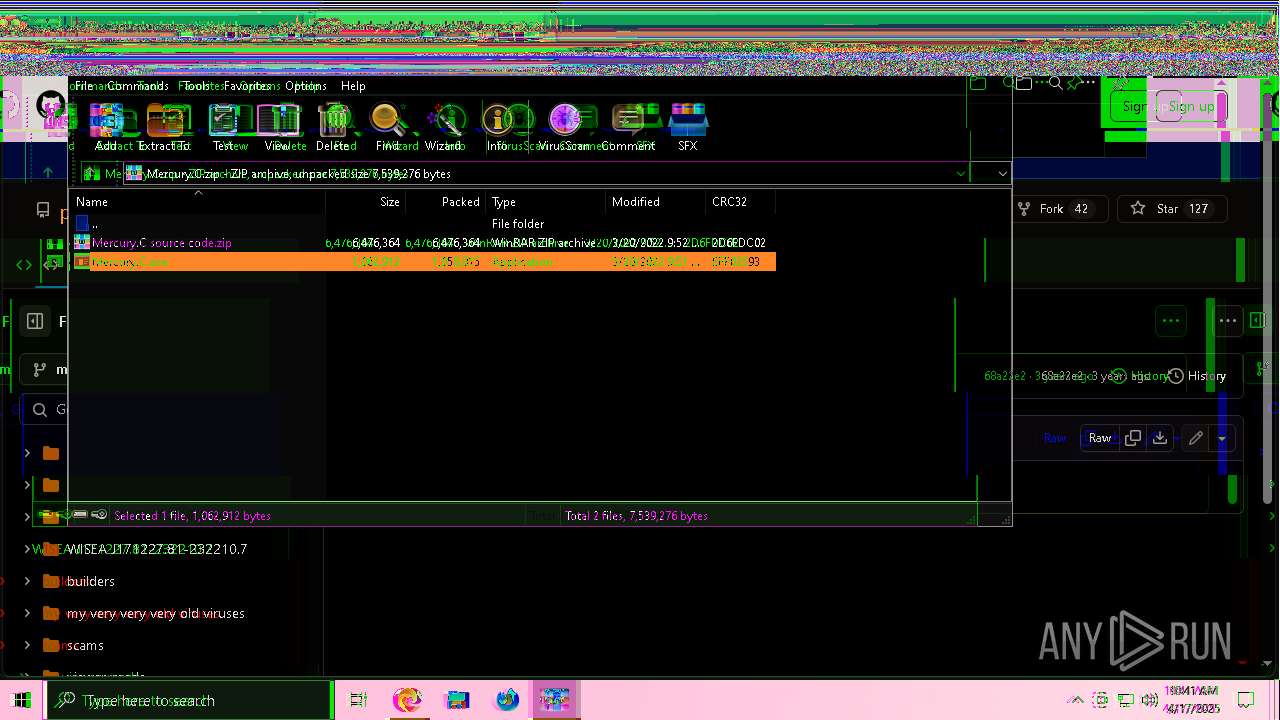The width and height of the screenshot is (1280, 720).
Task: Sort file list by Type column
Action: pos(546,202)
